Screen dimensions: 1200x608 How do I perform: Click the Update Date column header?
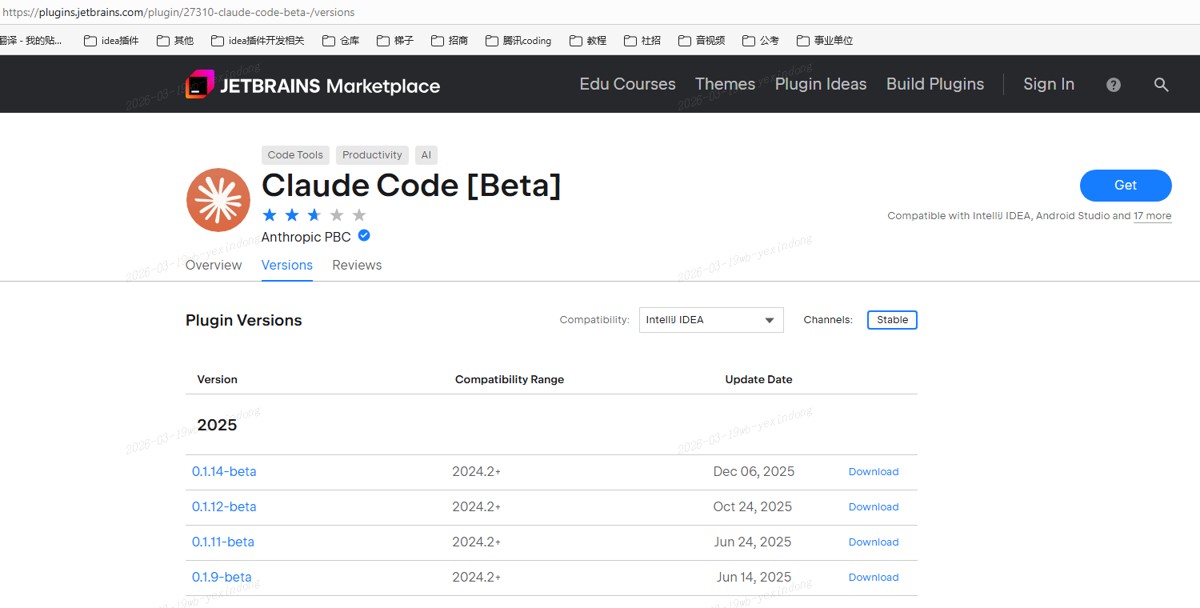(758, 380)
